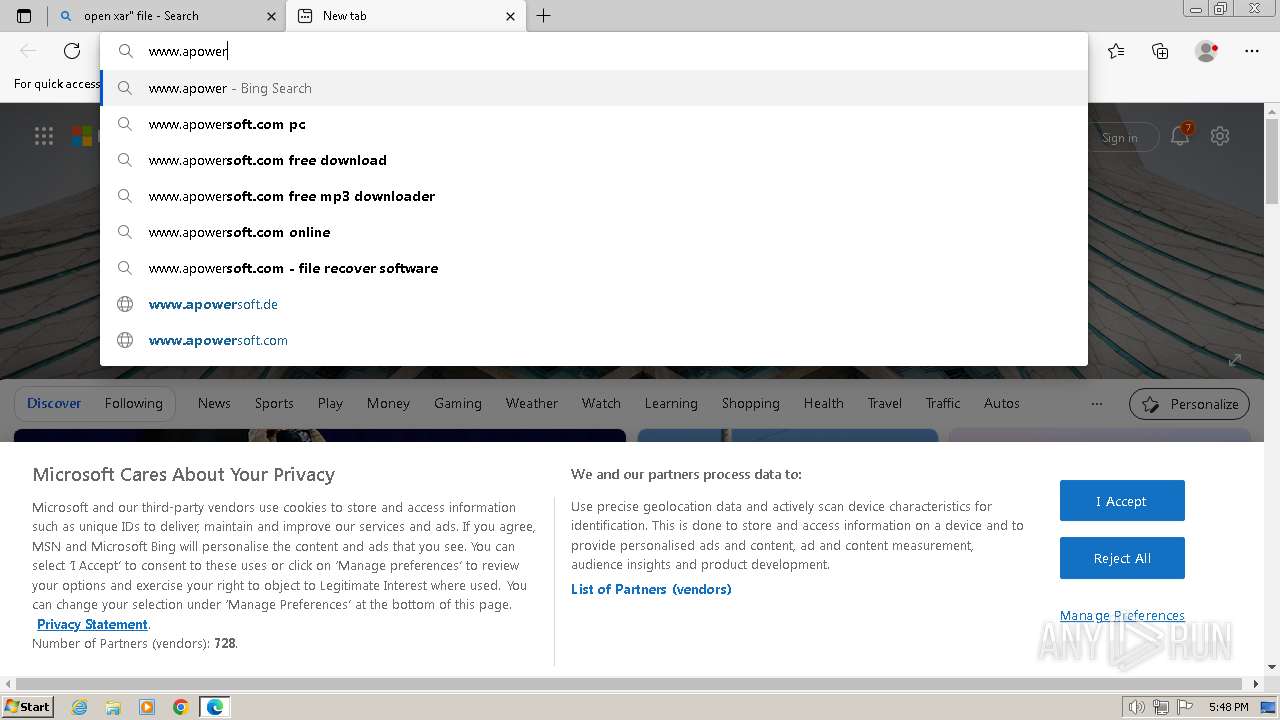Open the Microsoft apps grid launcher
Screen dimensions: 1280x720
point(44,137)
